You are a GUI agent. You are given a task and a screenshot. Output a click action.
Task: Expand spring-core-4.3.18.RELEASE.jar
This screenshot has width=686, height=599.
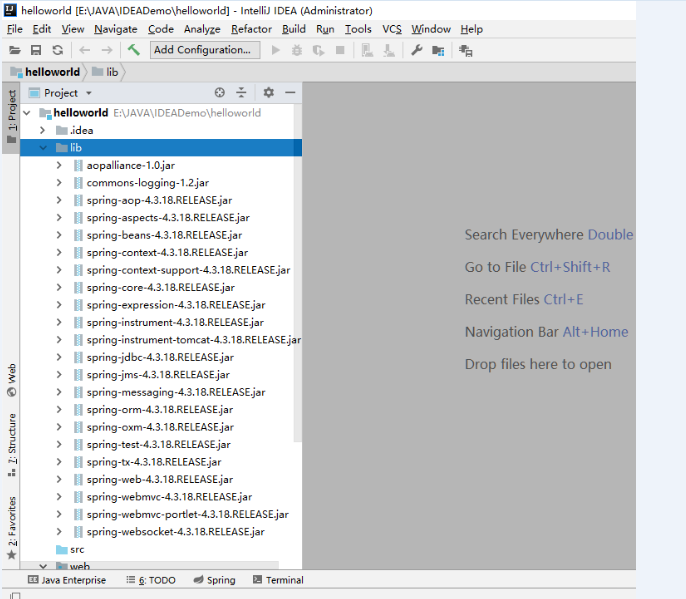[x=59, y=287]
